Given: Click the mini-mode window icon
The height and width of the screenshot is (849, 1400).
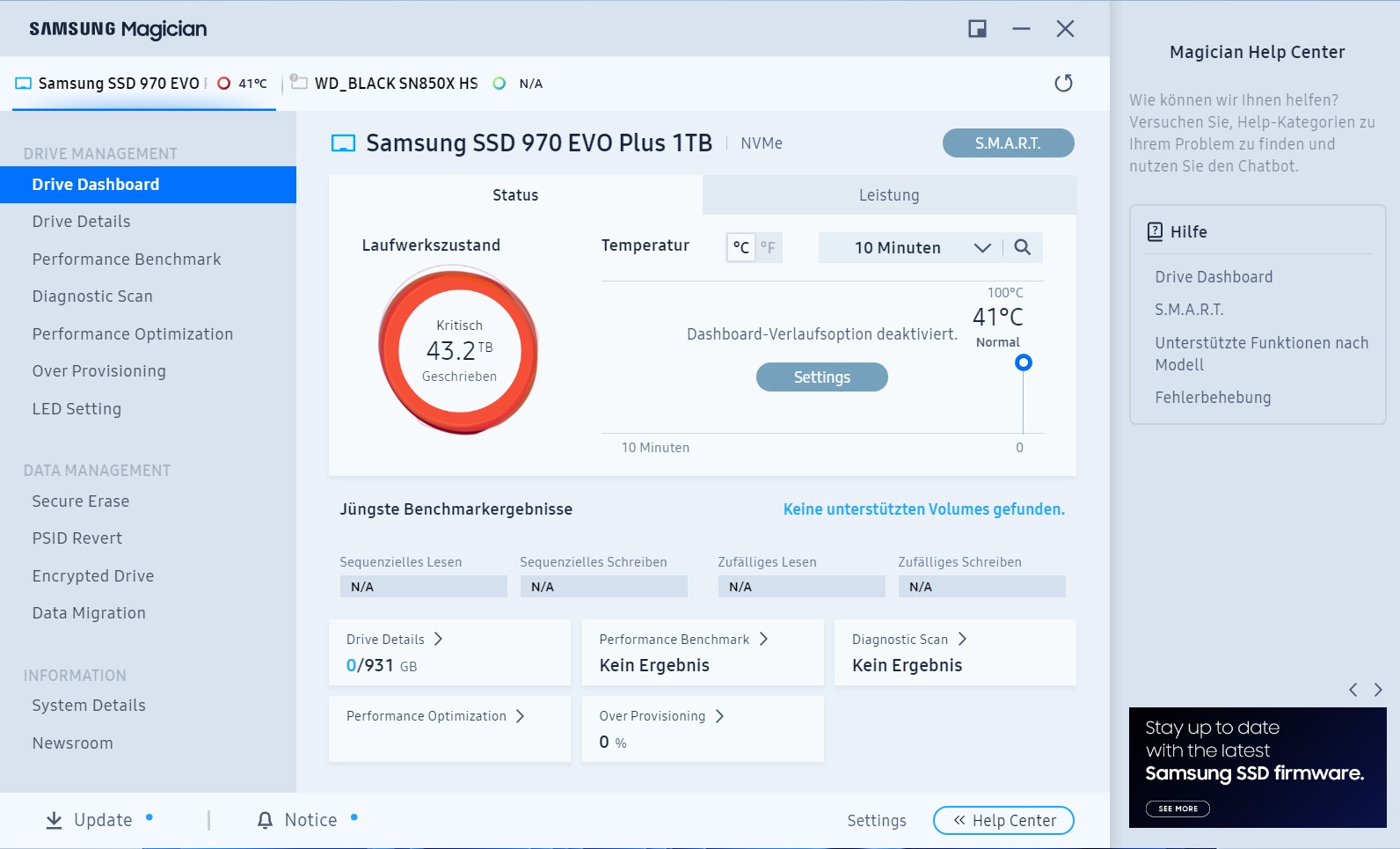Looking at the screenshot, I should (977, 29).
